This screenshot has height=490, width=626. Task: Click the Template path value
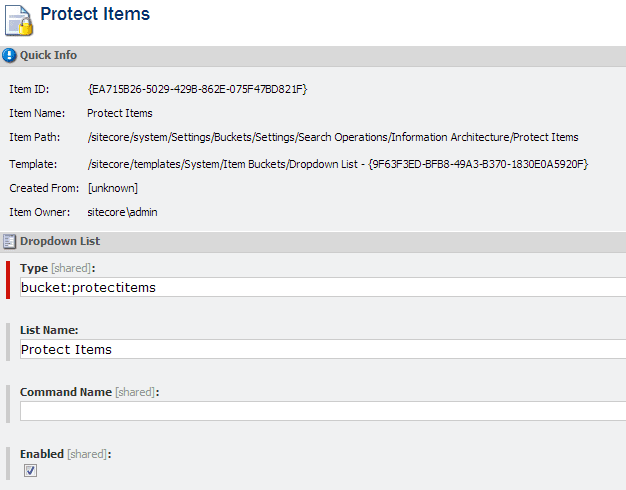(x=337, y=163)
